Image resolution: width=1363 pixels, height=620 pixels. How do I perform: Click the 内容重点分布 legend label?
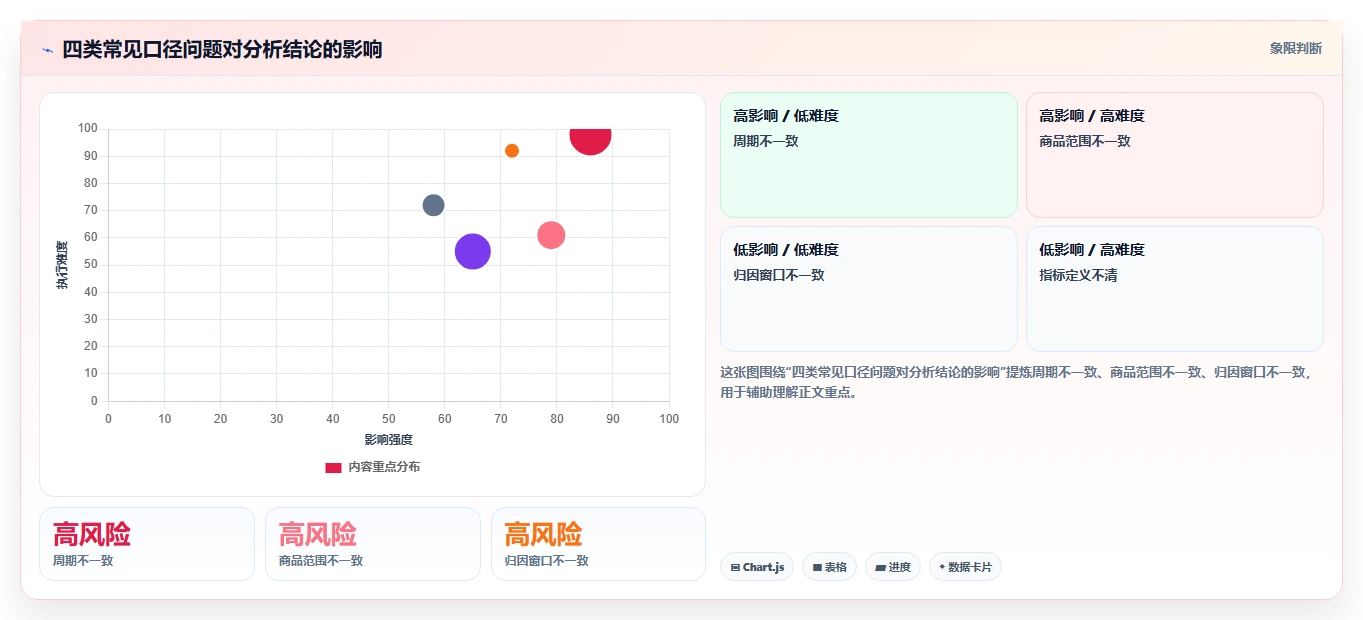(x=384, y=467)
